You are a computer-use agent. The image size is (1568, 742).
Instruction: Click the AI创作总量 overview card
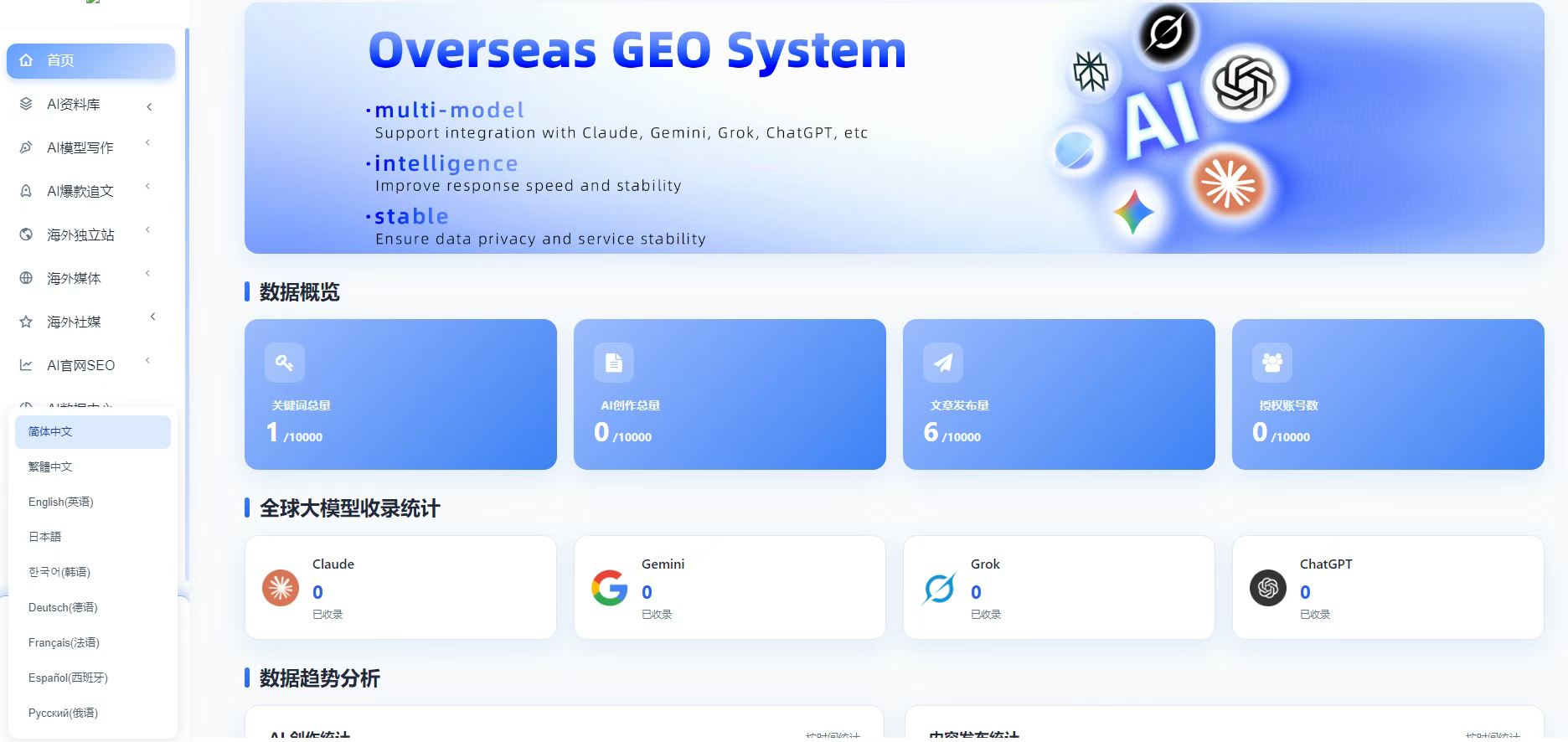point(730,394)
